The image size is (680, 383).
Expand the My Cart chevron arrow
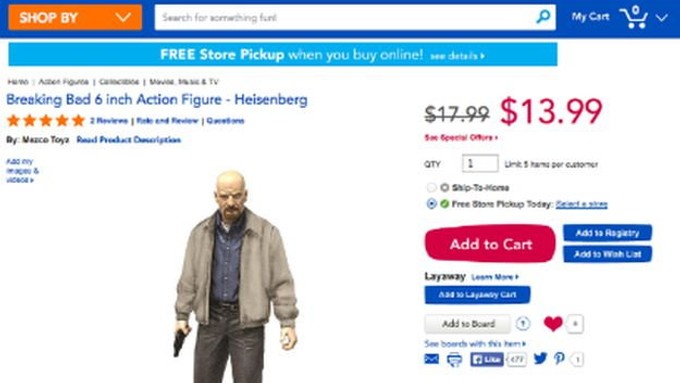(662, 18)
